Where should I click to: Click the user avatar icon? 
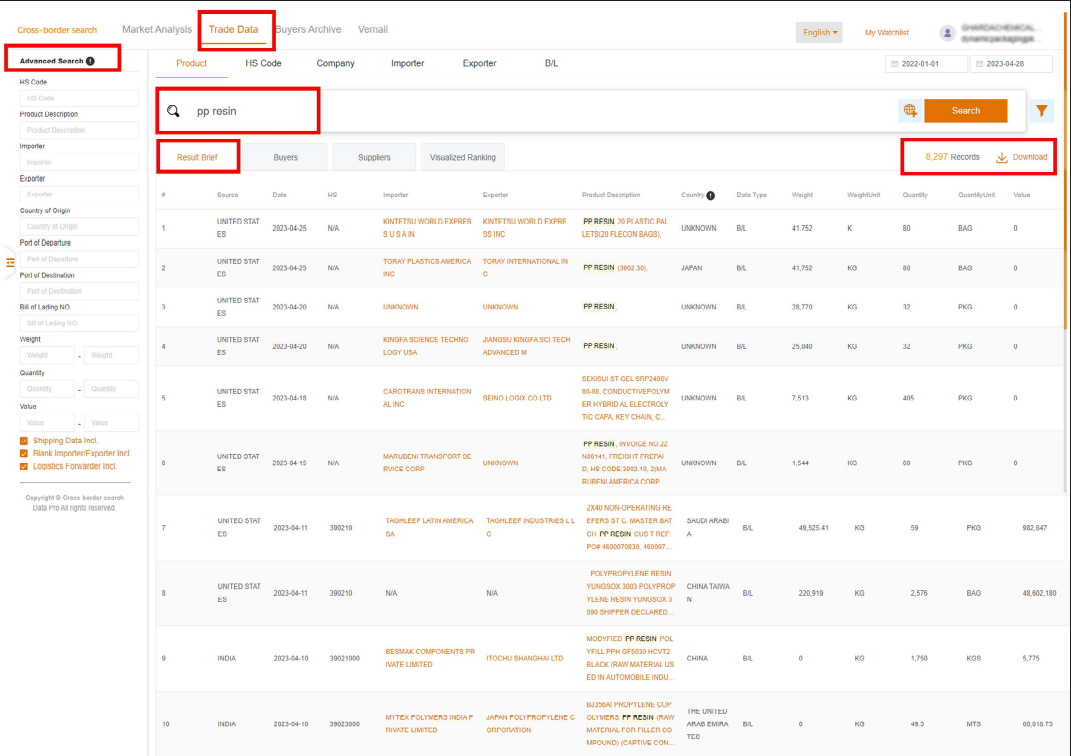[946, 33]
